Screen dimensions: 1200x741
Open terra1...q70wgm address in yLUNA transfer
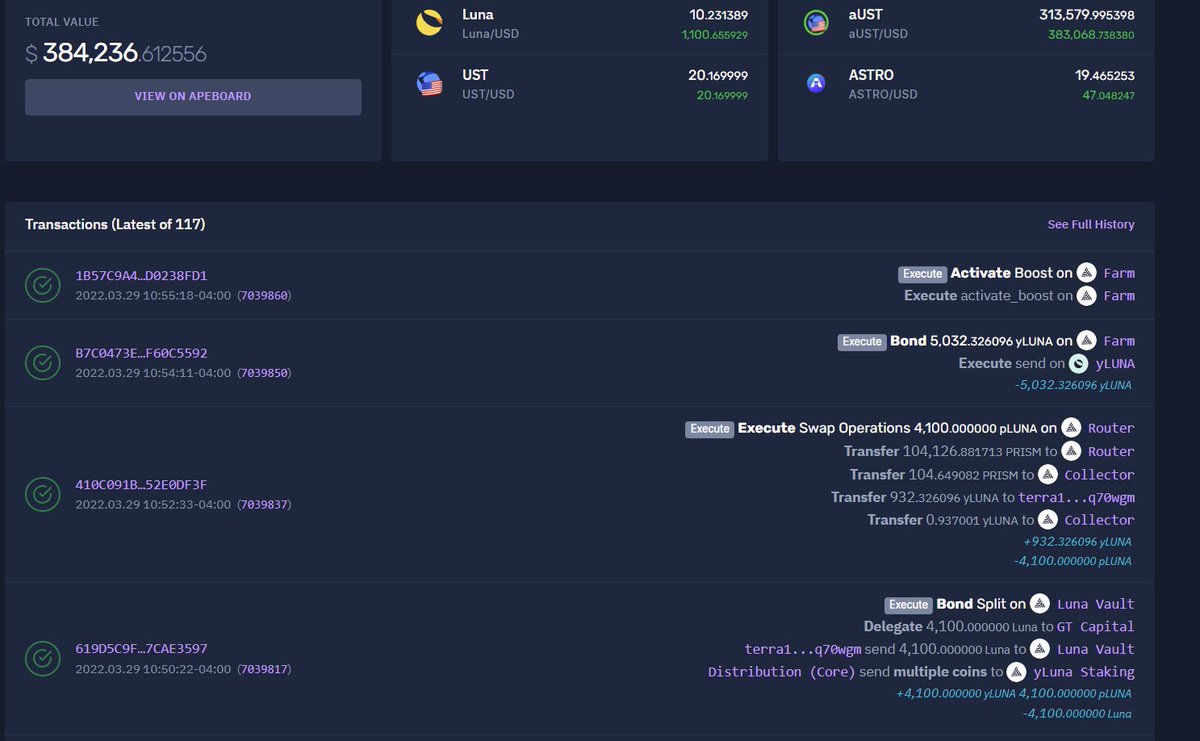coord(1076,497)
